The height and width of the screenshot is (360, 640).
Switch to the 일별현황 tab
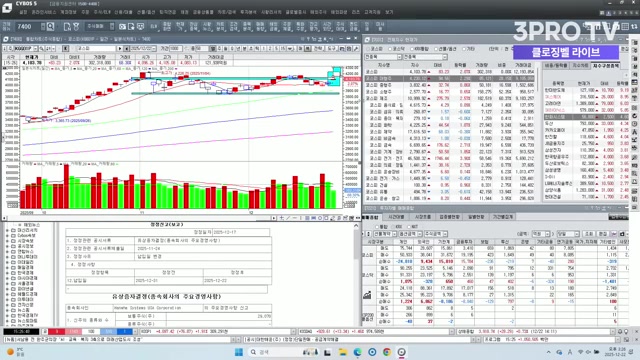click(476, 217)
